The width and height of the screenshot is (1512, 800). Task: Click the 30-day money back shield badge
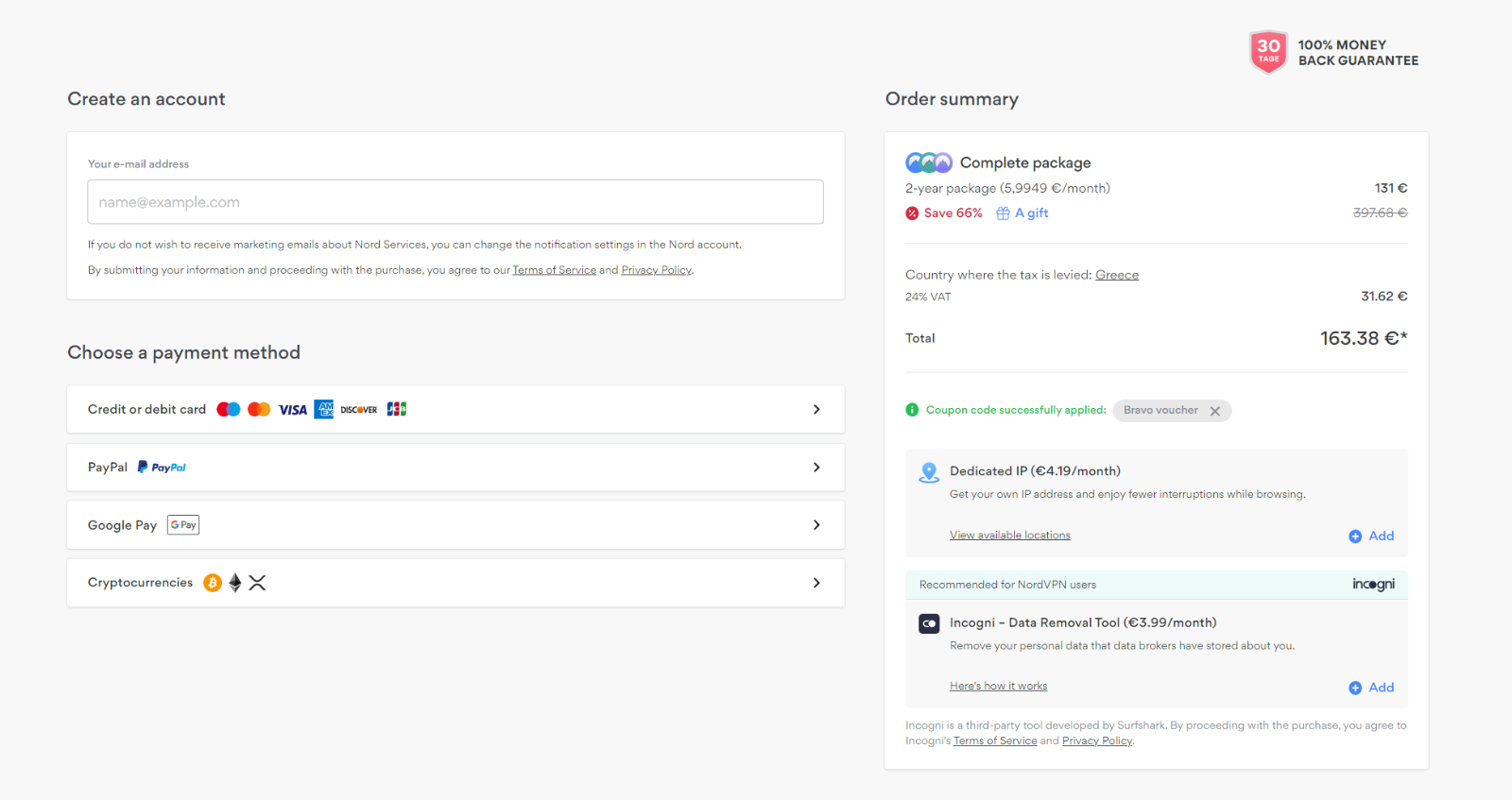1268,52
